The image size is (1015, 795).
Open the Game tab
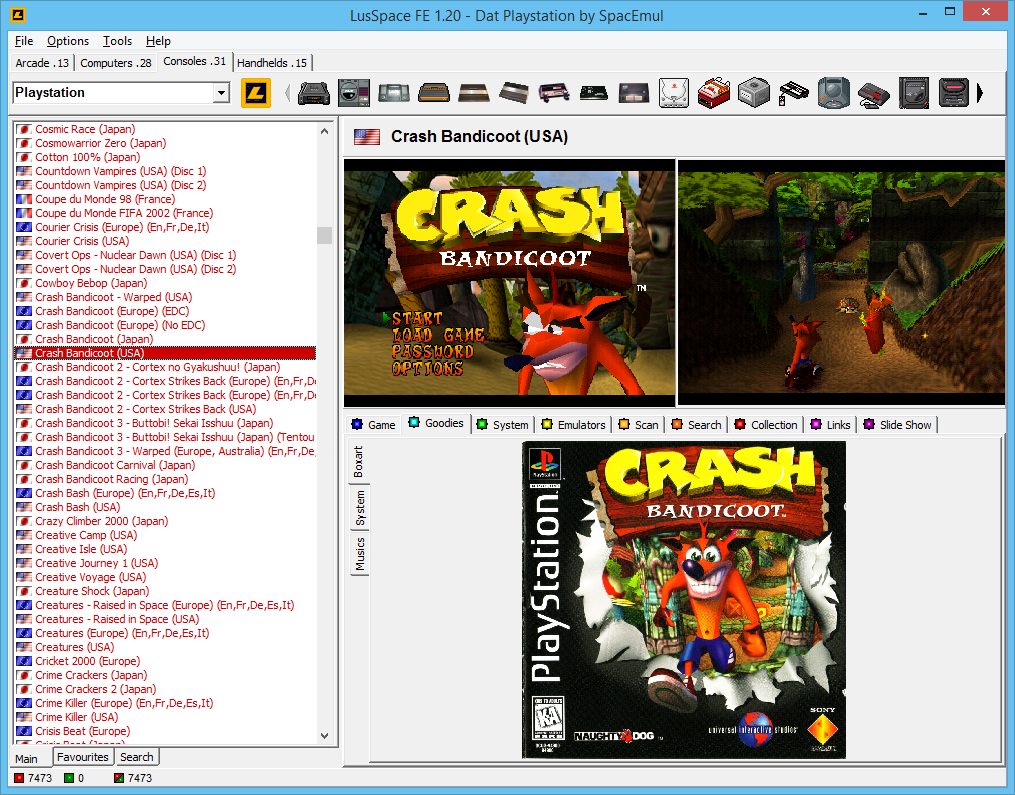(x=374, y=425)
